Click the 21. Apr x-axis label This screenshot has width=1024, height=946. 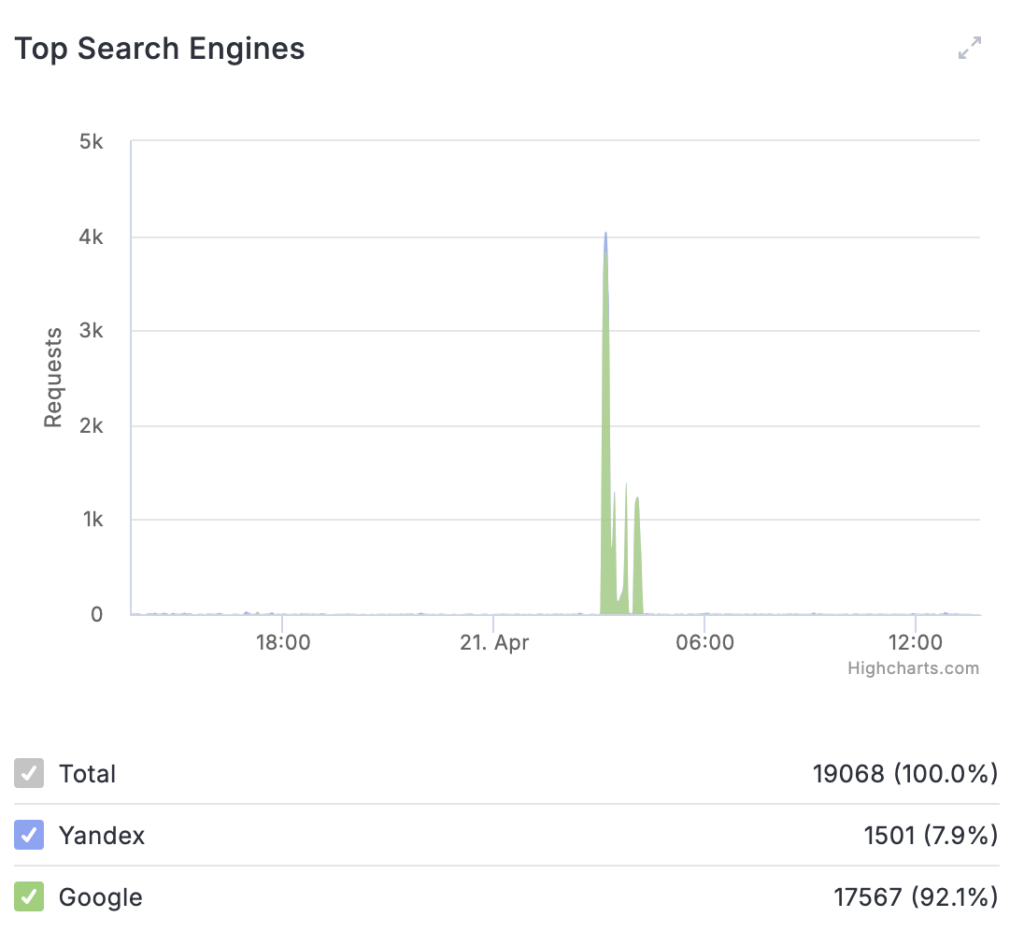[x=494, y=643]
